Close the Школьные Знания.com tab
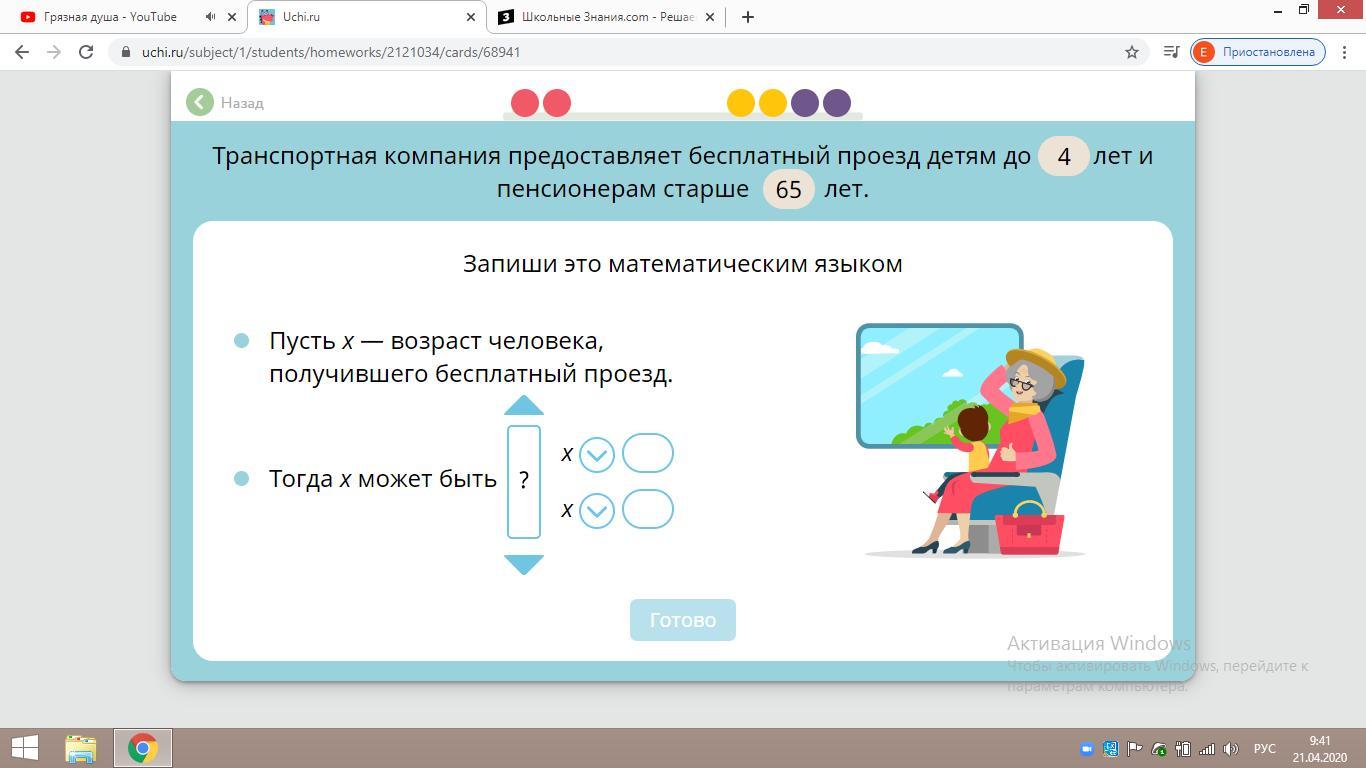This screenshot has height=768, width=1366. tap(711, 17)
